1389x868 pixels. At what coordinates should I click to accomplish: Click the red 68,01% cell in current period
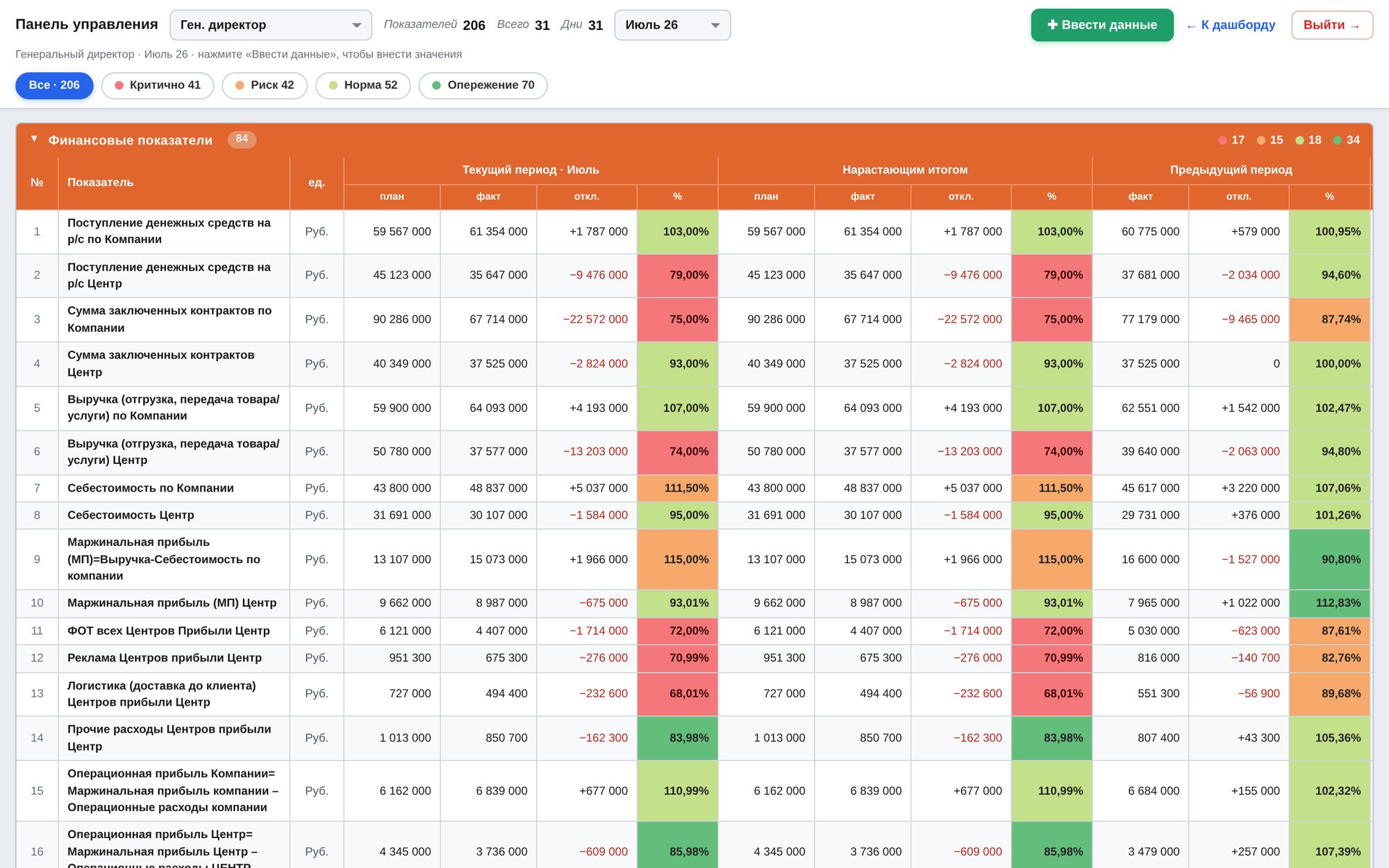[677, 694]
